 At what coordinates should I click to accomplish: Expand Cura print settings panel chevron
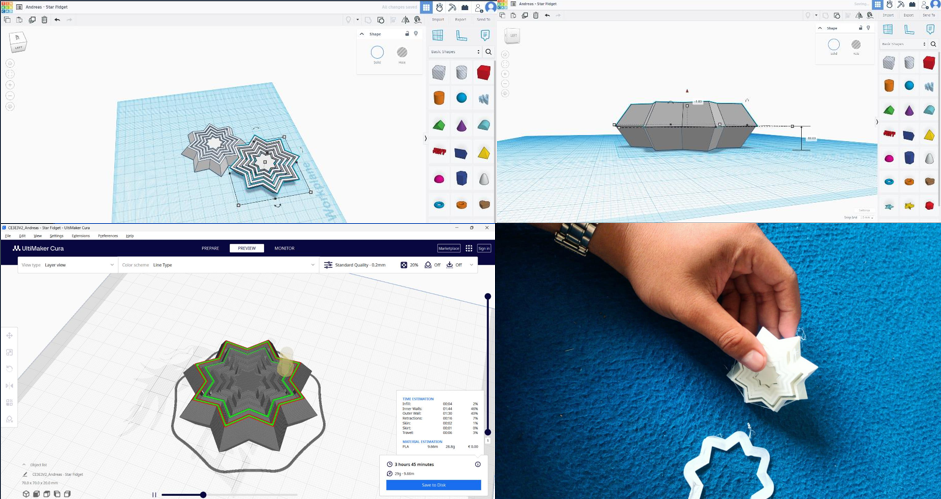(472, 265)
